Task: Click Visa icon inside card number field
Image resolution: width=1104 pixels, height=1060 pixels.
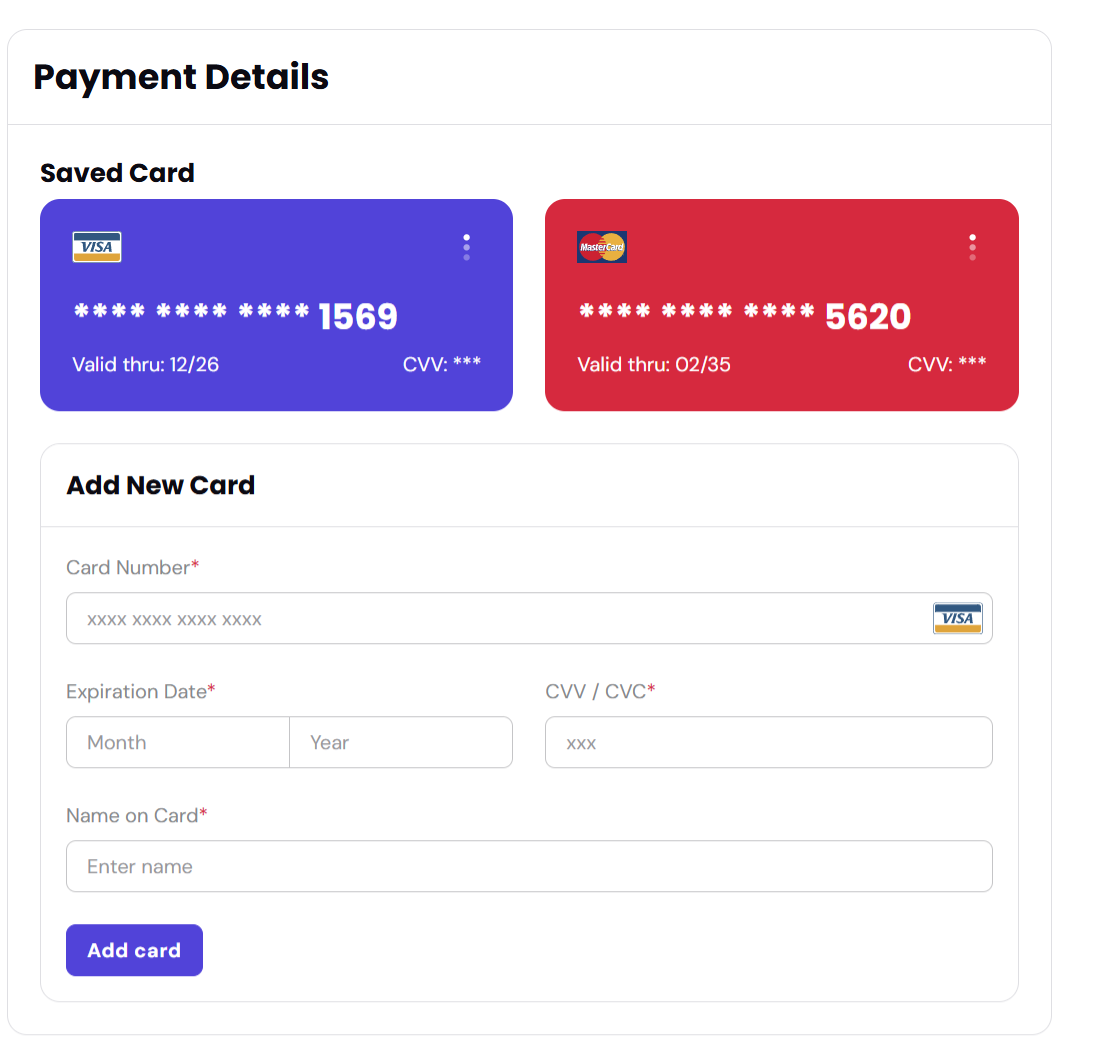Action: 958,618
